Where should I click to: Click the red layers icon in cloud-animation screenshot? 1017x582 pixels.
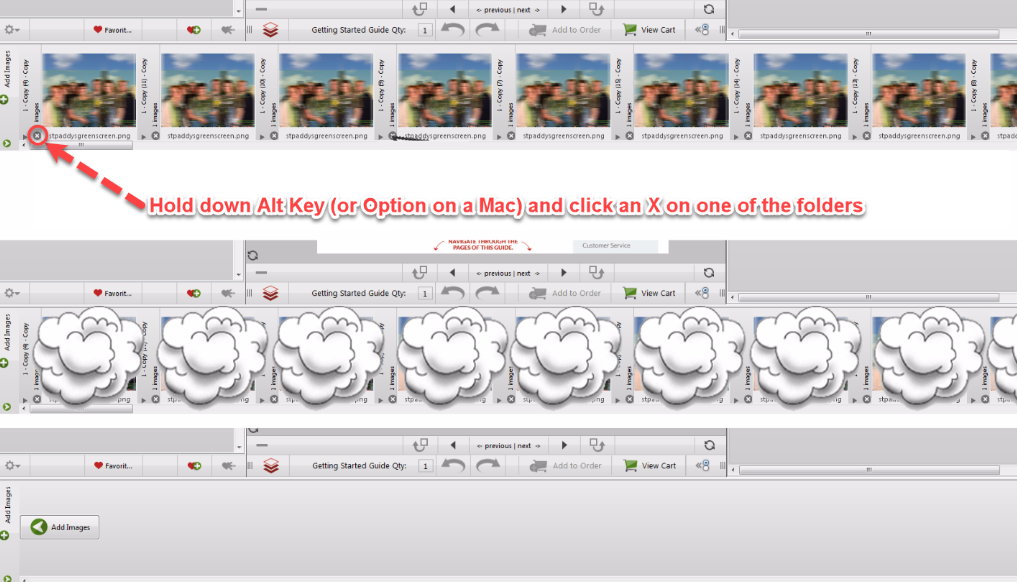pyautogui.click(x=270, y=293)
